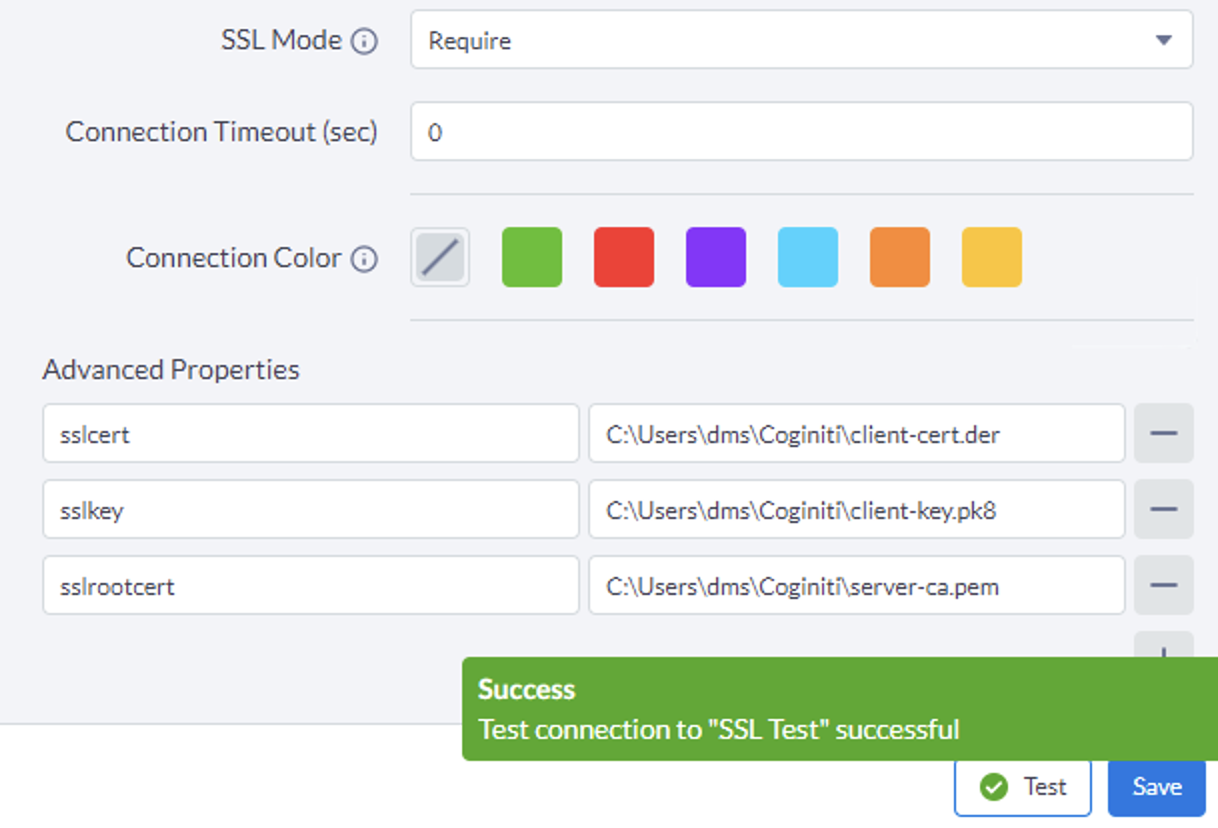Viewport: 1218px width, 828px height.
Task: Open the SSL Mode dropdown set to Require
Action: click(801, 40)
